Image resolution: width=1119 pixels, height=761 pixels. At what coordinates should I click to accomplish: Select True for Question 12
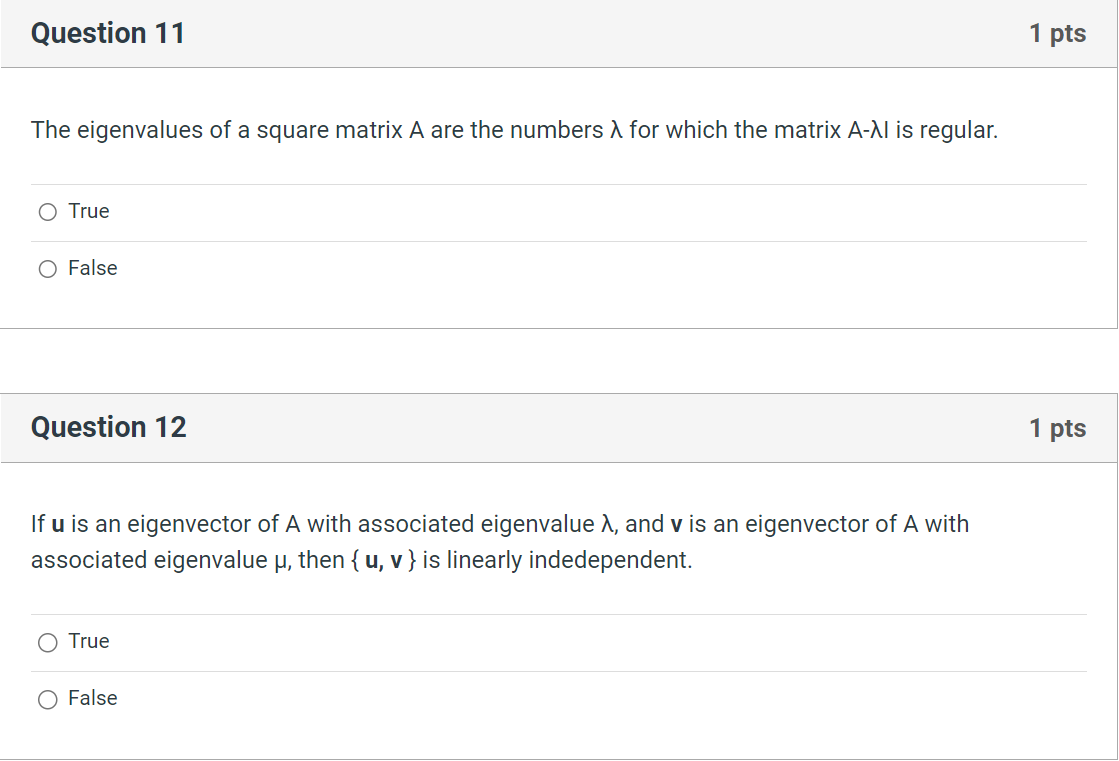[47, 642]
